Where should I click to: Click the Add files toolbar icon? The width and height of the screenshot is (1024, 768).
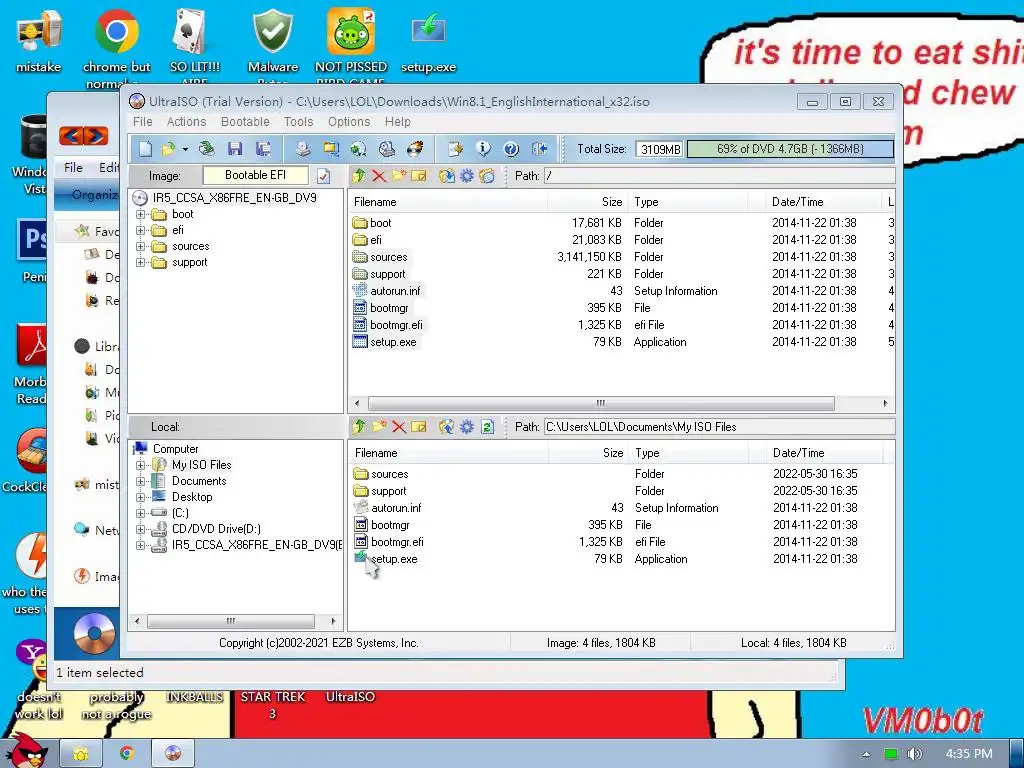455,149
